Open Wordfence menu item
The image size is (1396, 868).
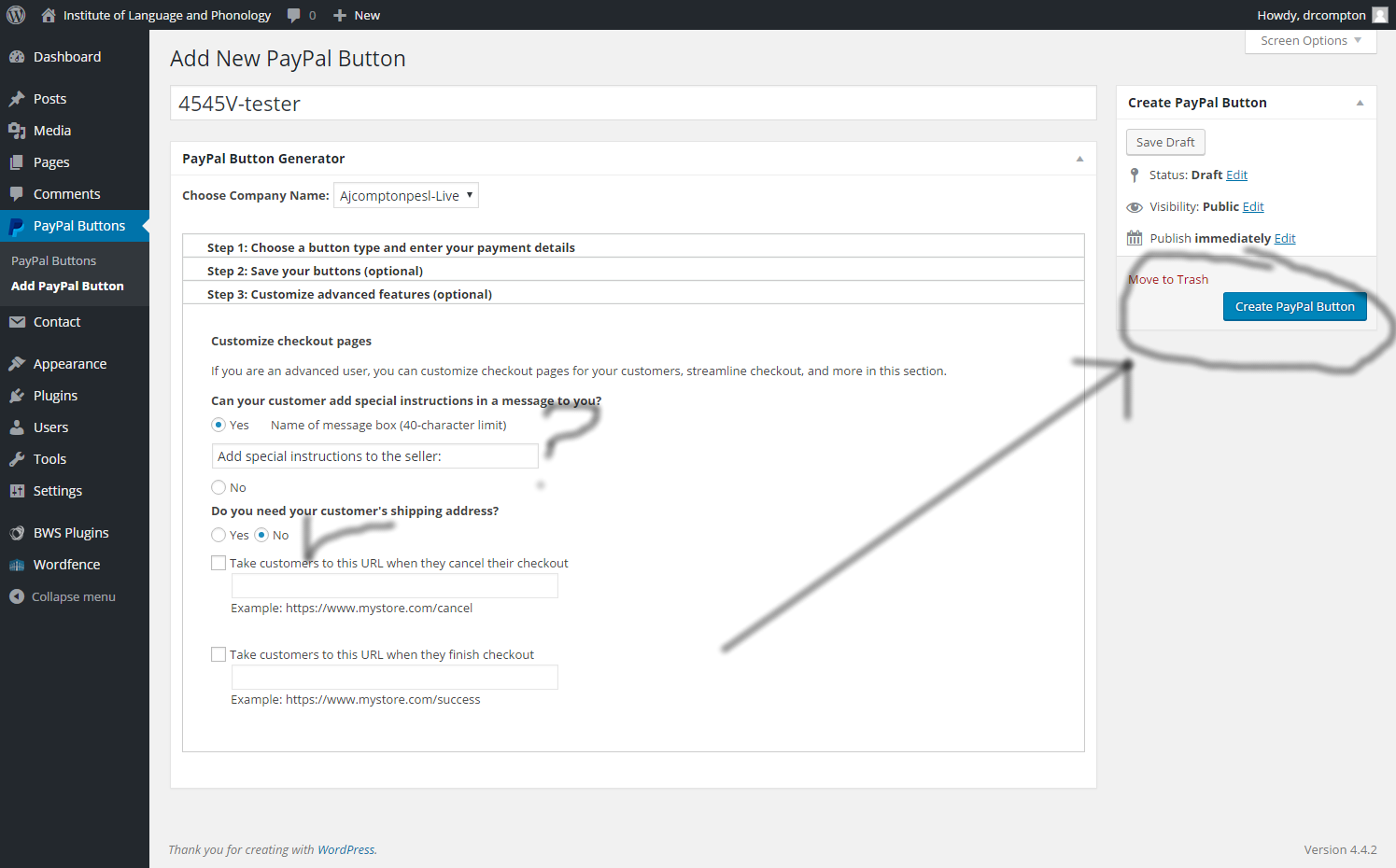point(75,565)
